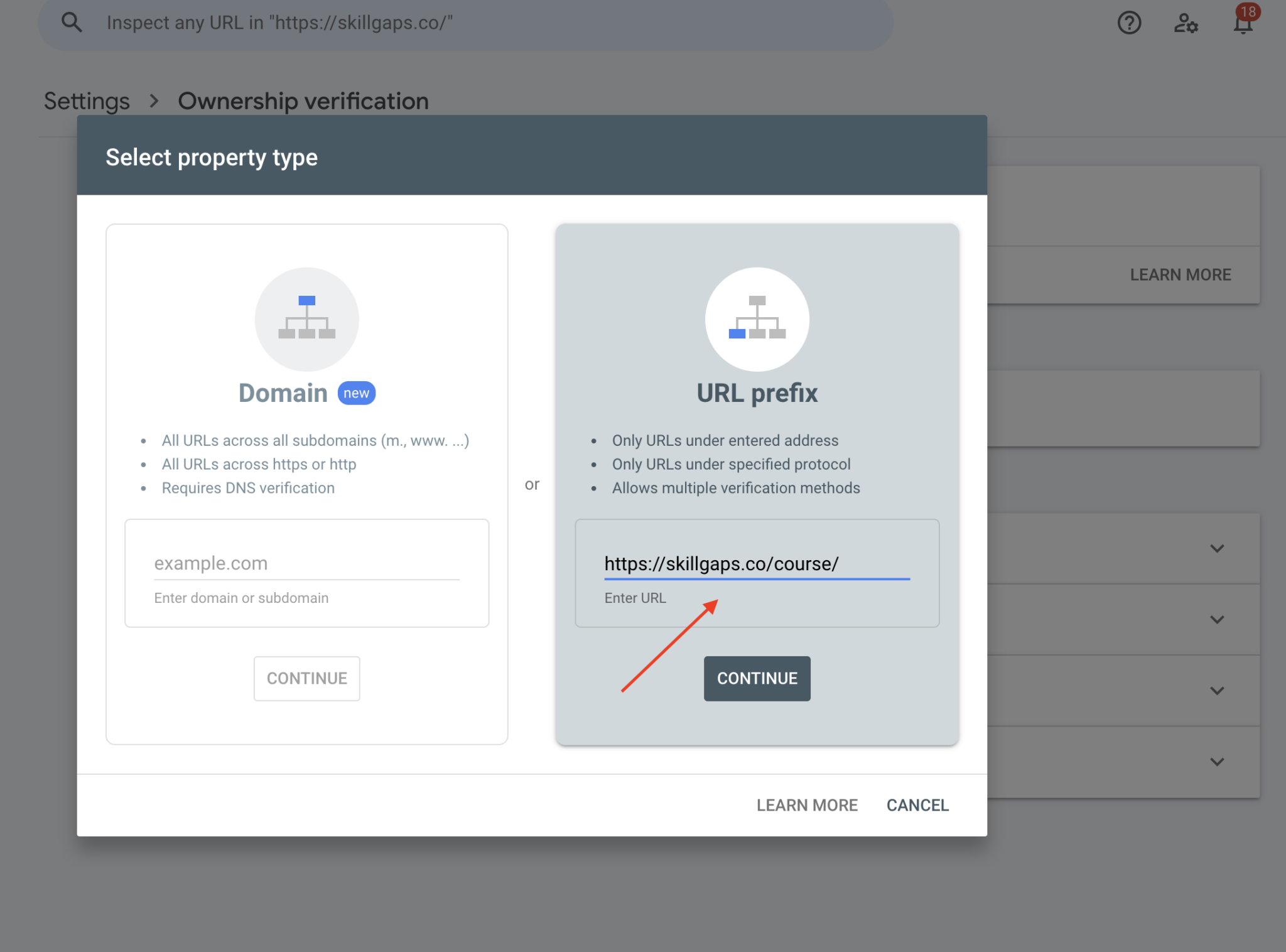
Task: Select the Ownership verification breadcrumb
Action: pos(303,100)
